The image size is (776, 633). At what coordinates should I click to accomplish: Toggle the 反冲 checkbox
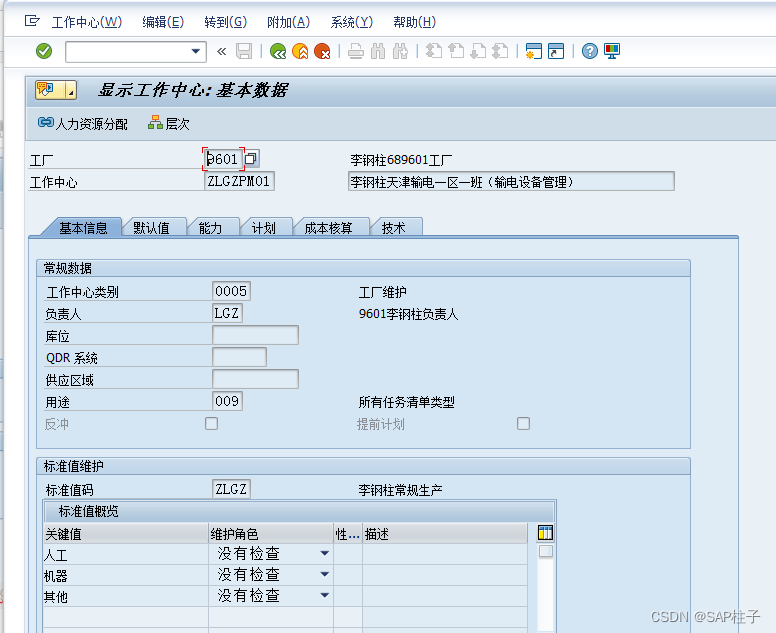211,424
